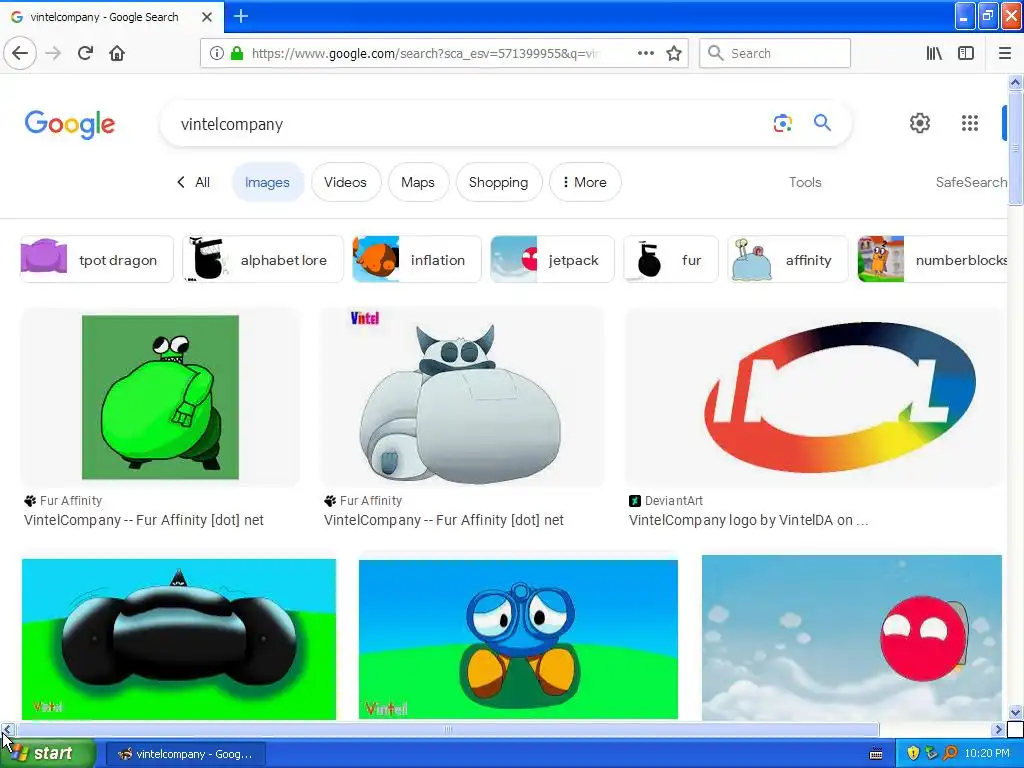
Task: Click the vertical scrollbar down arrow
Action: 1015,713
